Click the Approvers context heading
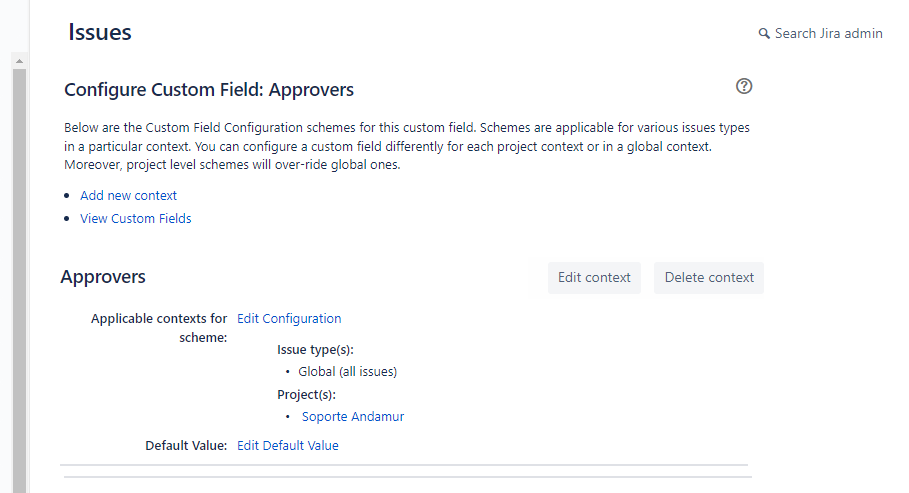Screen dimensions: 909x493 [x=103, y=277]
